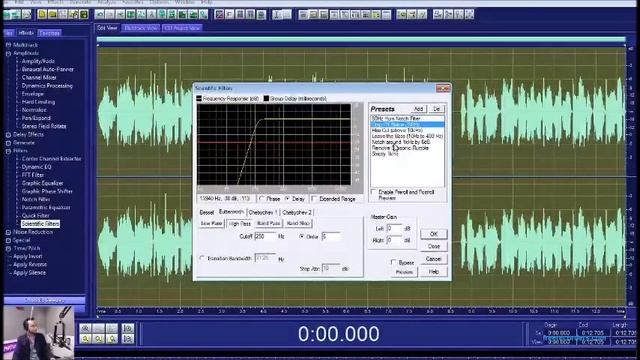Select the 50Hz Hum Notch Filter preset
640x360 pixels.
[x=396, y=118]
